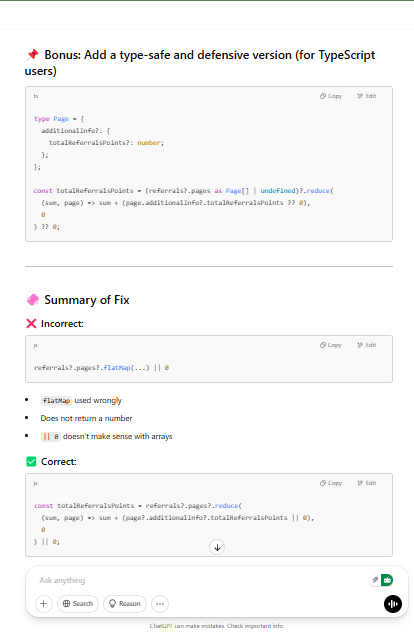Click the inline || 0 code chip

point(51,436)
